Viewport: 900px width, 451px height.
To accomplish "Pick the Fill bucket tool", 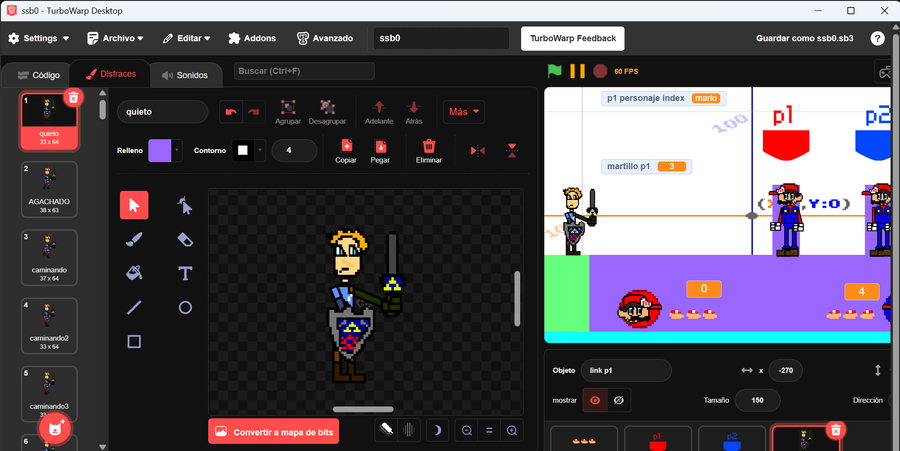I will pos(134,273).
